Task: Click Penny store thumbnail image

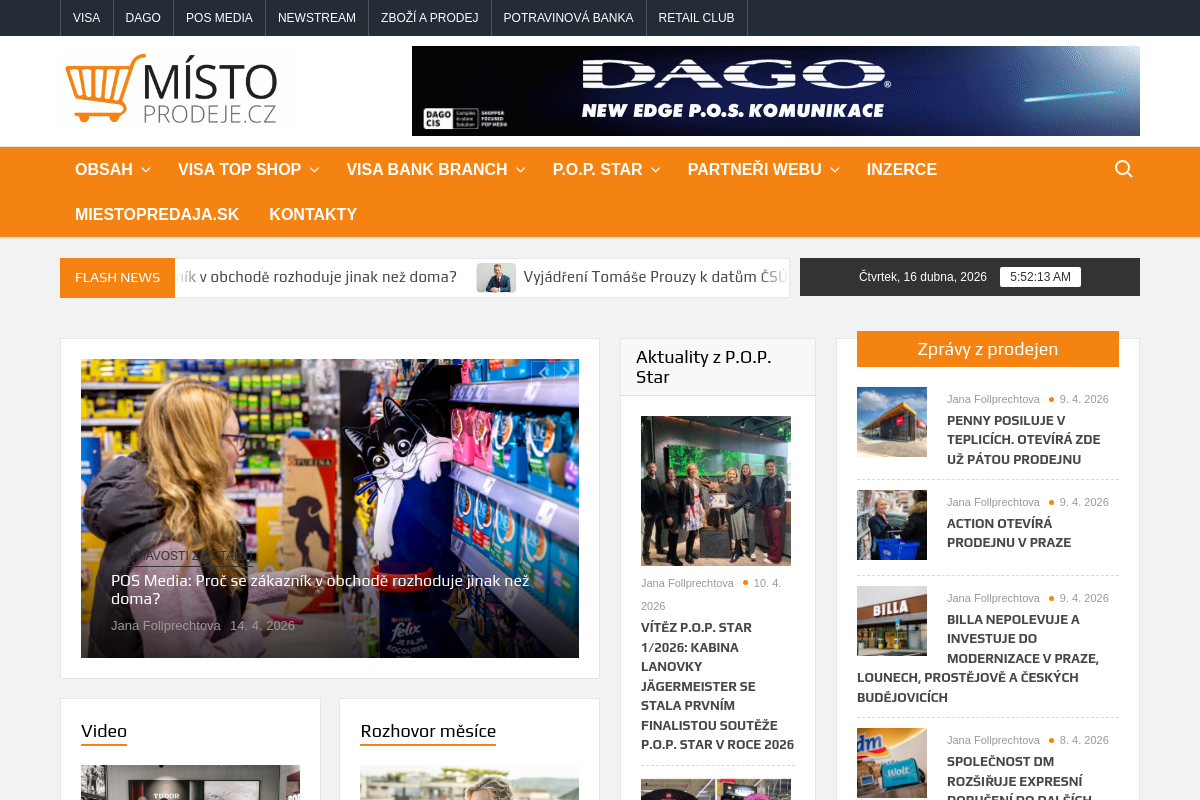Action: [x=892, y=422]
